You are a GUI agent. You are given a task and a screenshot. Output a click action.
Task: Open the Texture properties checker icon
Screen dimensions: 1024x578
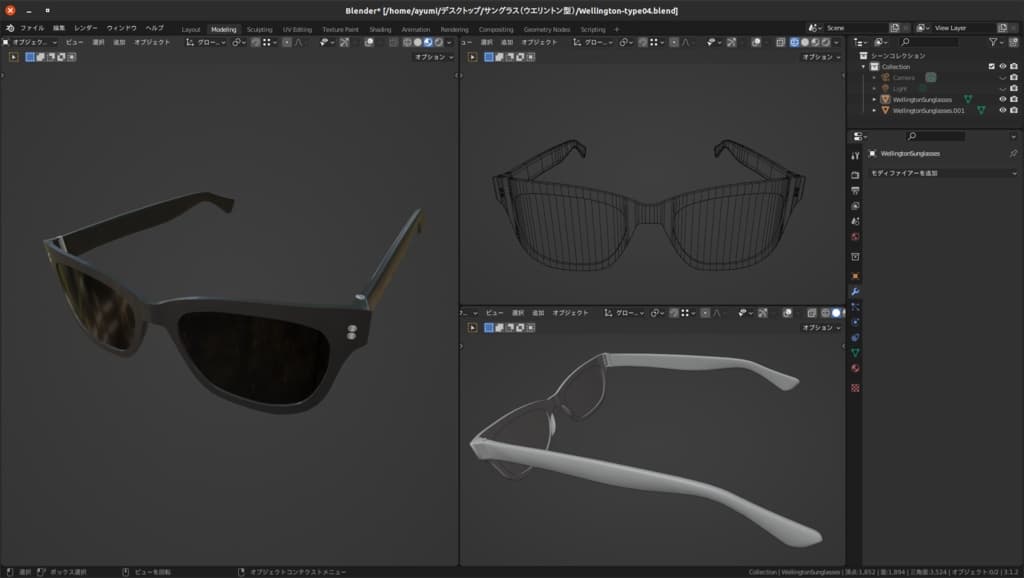pos(855,387)
